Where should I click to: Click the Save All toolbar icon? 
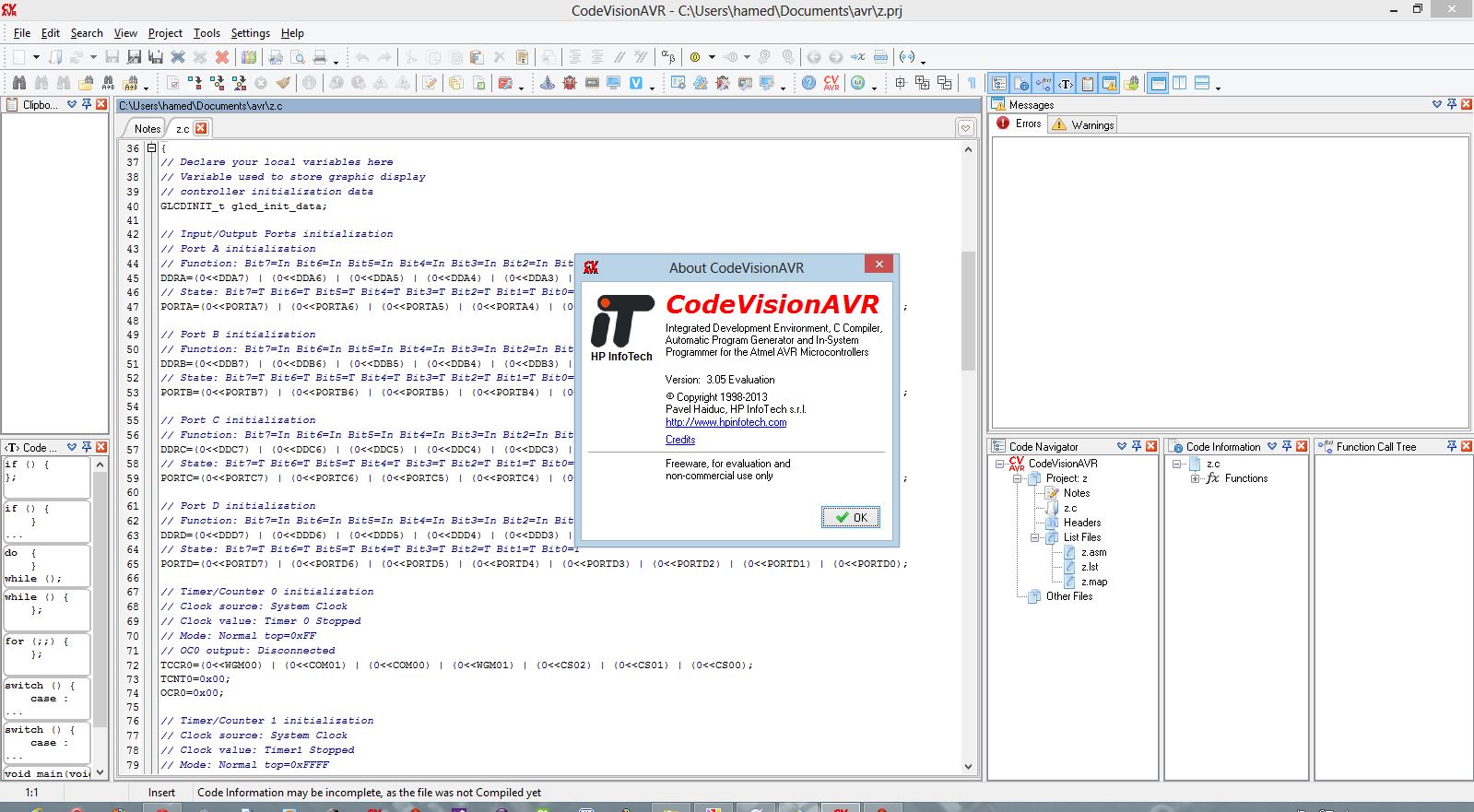[156, 57]
